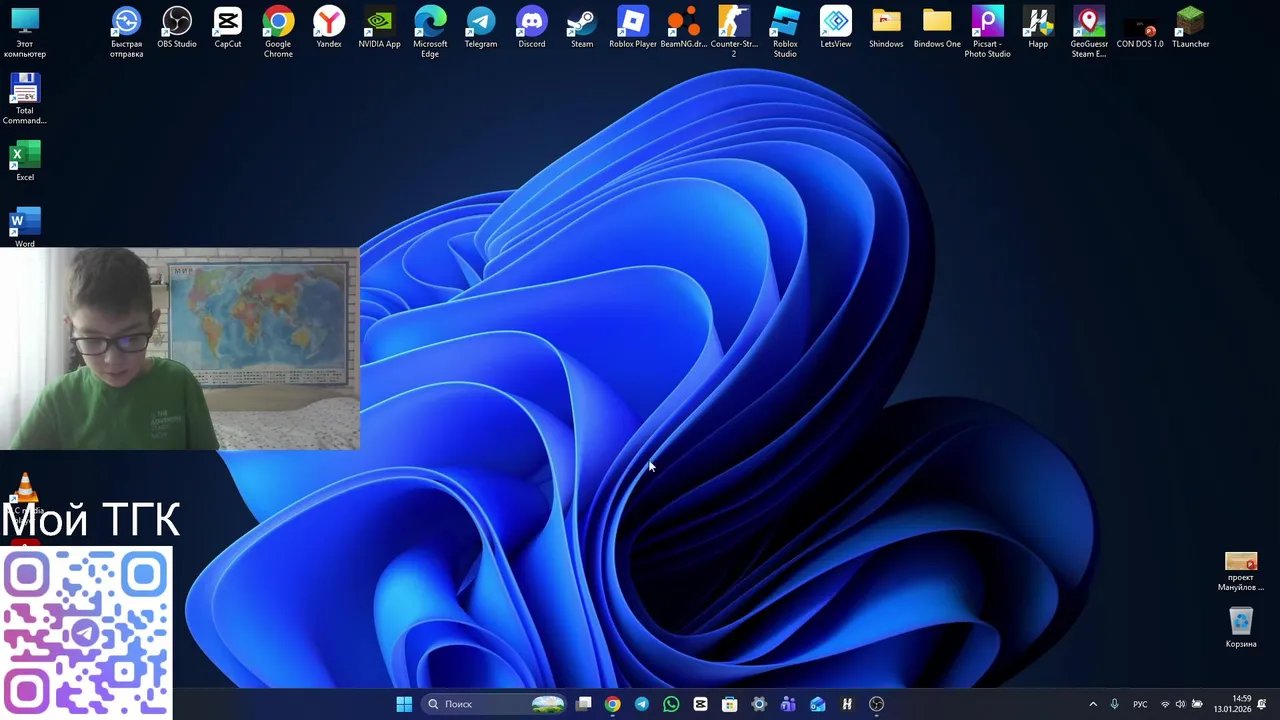Open Total Commander desktop icon

point(25,99)
